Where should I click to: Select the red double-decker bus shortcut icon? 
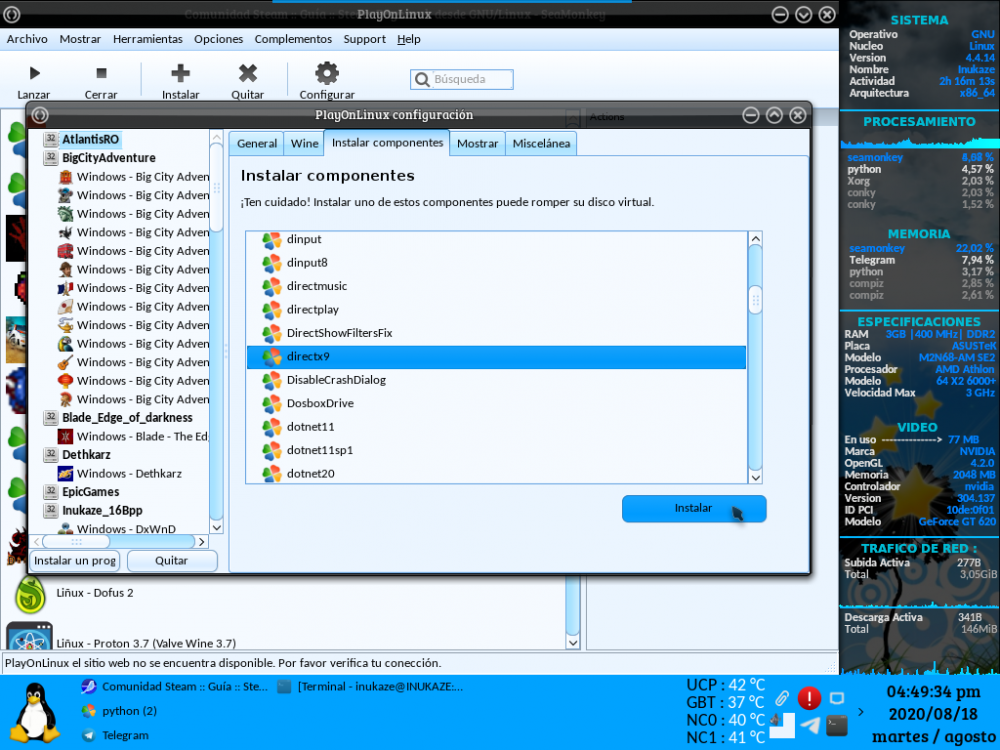[x=65, y=251]
